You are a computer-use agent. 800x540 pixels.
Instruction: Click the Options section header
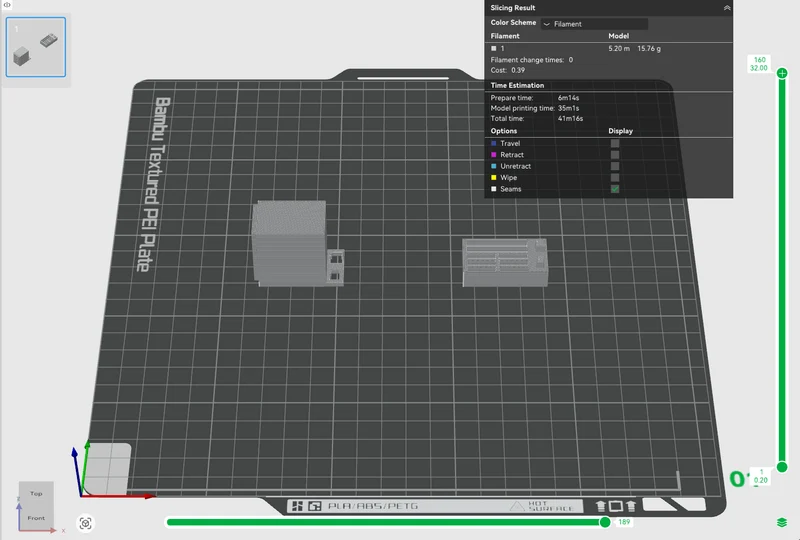pyautogui.click(x=504, y=131)
